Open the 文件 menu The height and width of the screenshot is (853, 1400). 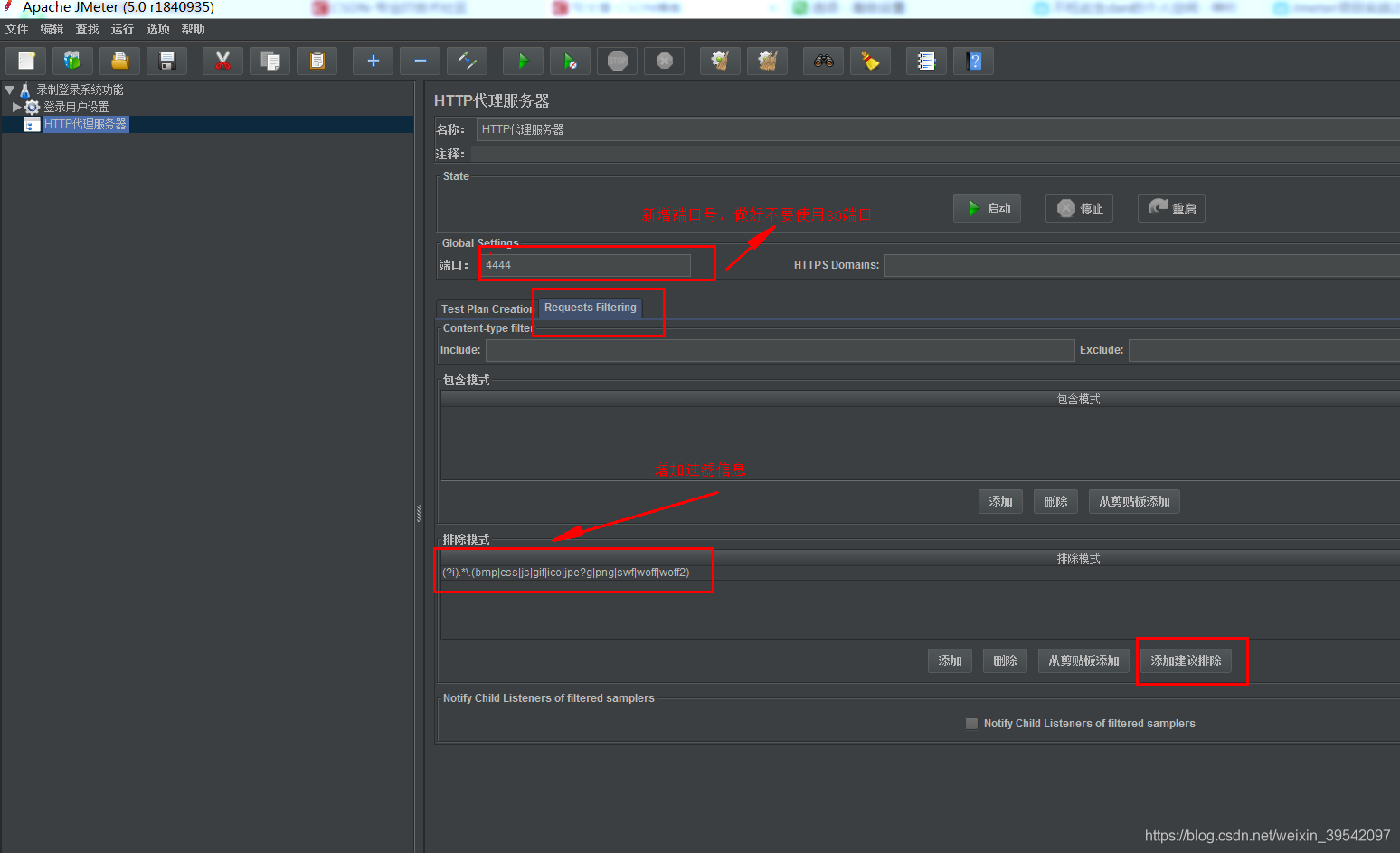16,29
